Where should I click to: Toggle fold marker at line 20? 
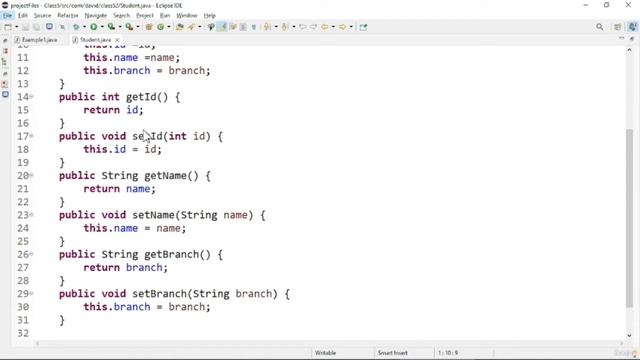(31, 176)
